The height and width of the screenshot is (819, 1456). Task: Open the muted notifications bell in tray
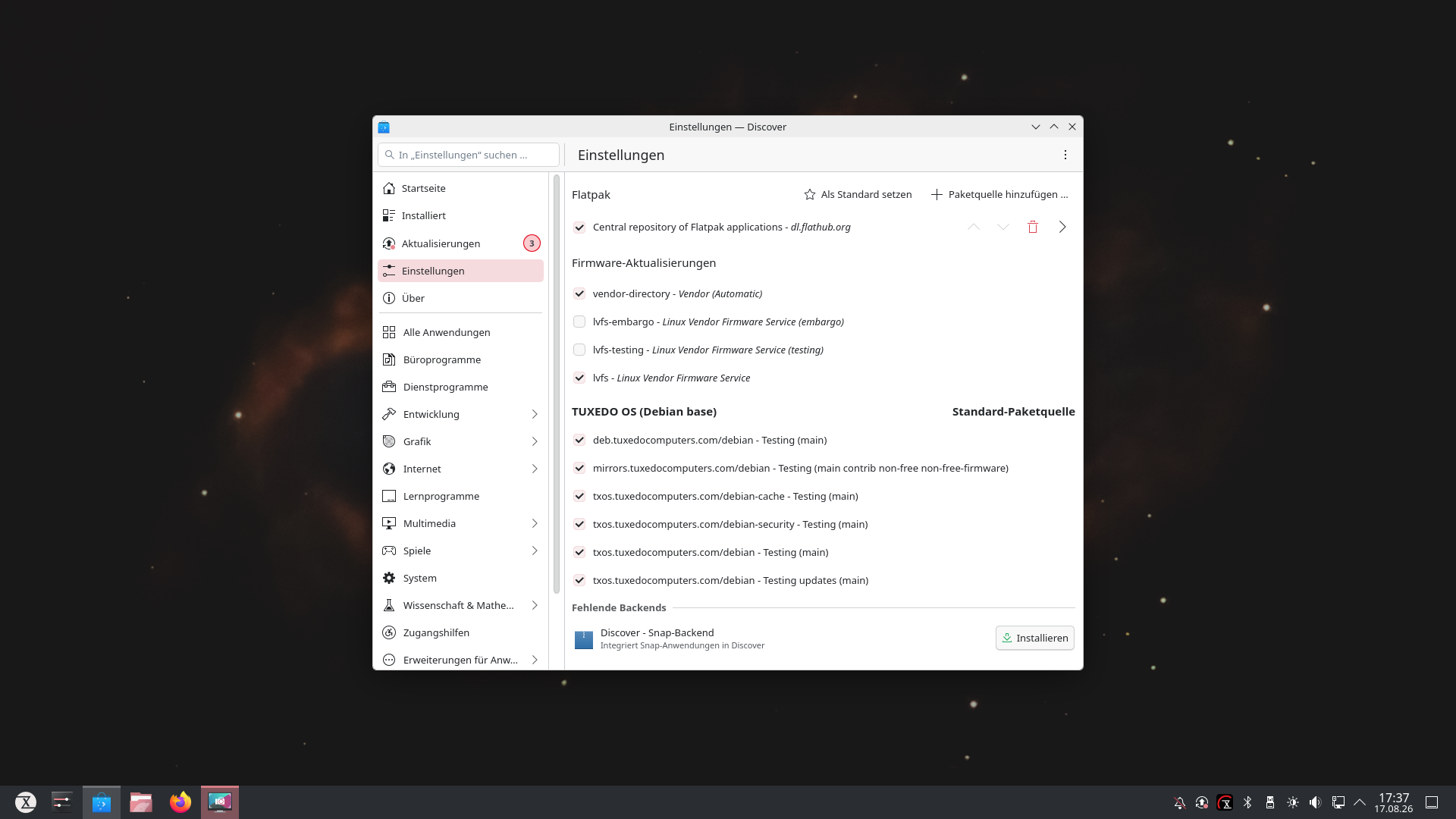[1179, 802]
